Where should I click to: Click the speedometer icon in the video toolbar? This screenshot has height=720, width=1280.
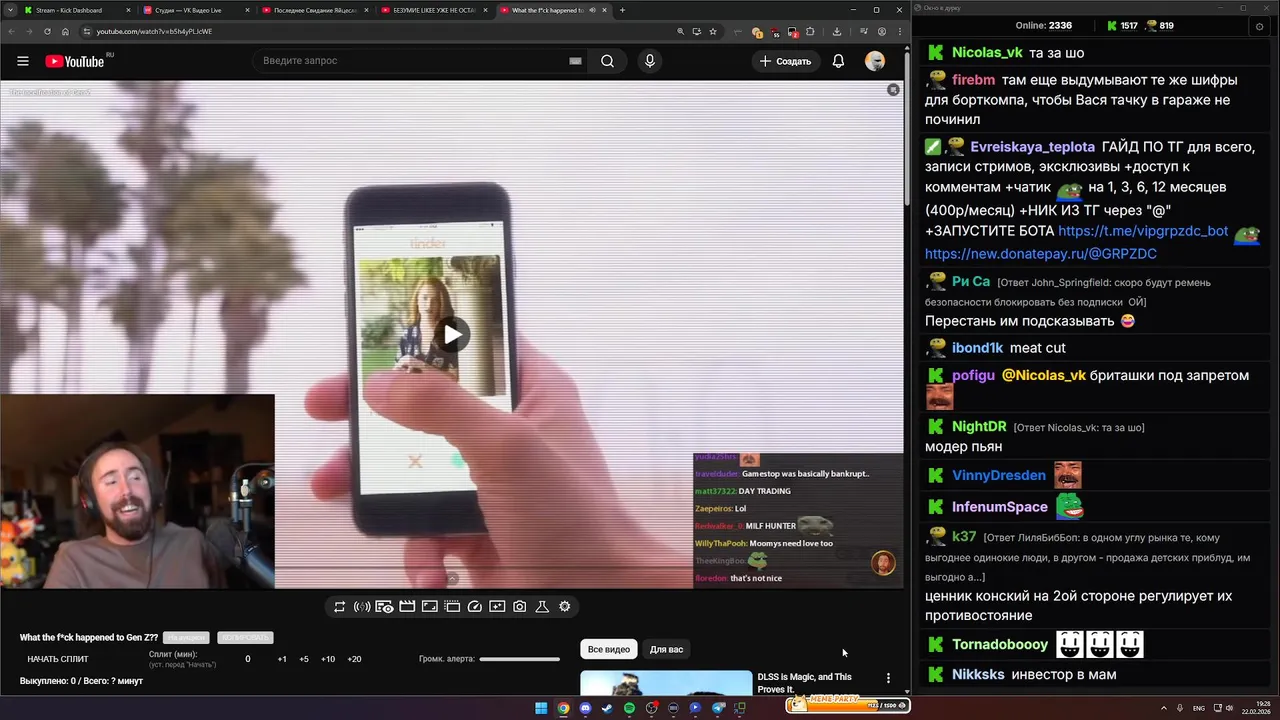click(x=475, y=606)
